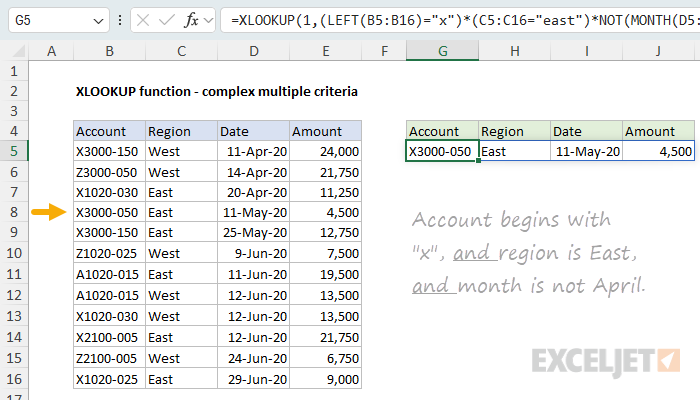The width and height of the screenshot is (700, 400).
Task: Click amount cell '9,000'
Action: pyautogui.click(x=325, y=379)
